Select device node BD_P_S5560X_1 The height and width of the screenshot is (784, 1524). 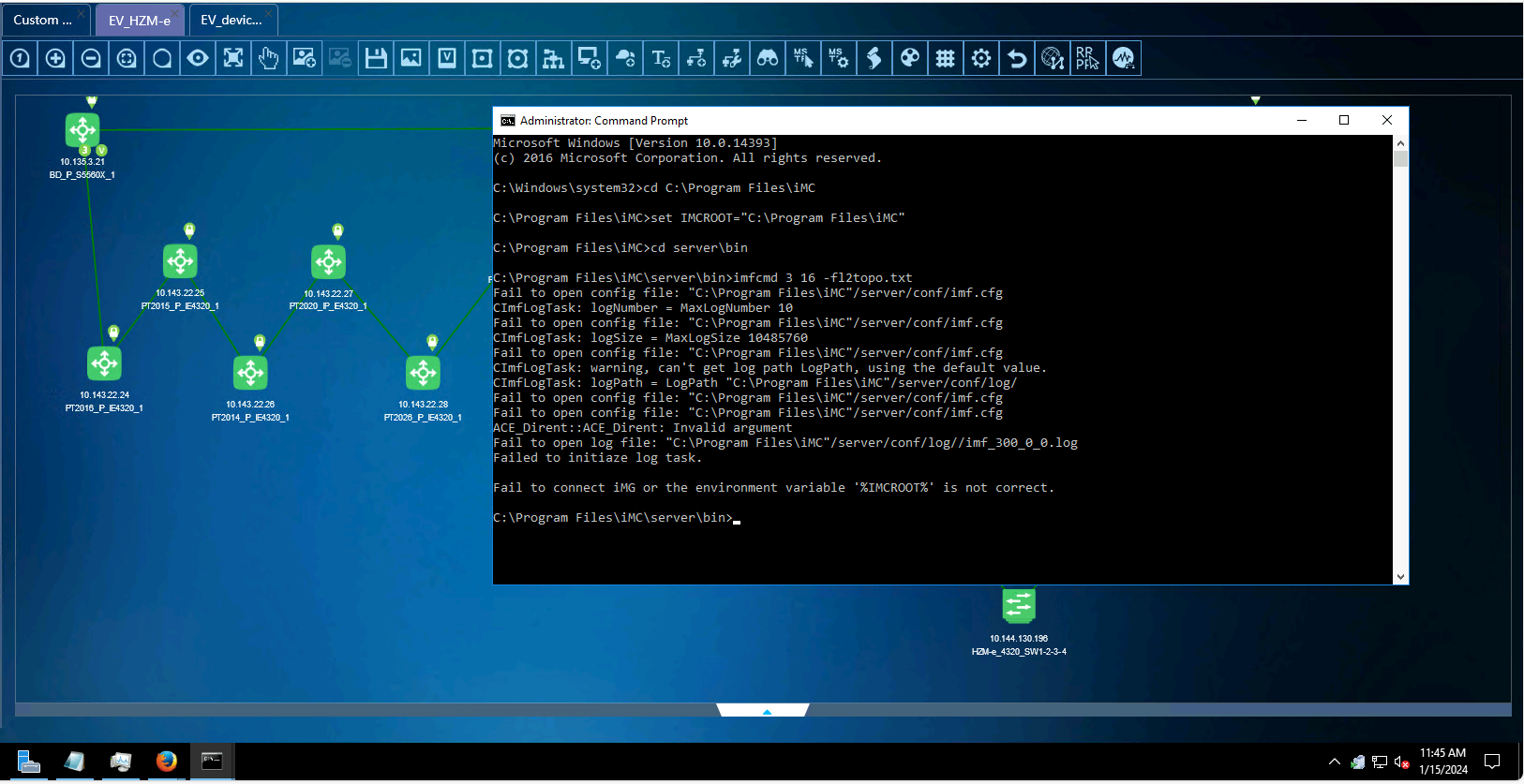point(82,129)
